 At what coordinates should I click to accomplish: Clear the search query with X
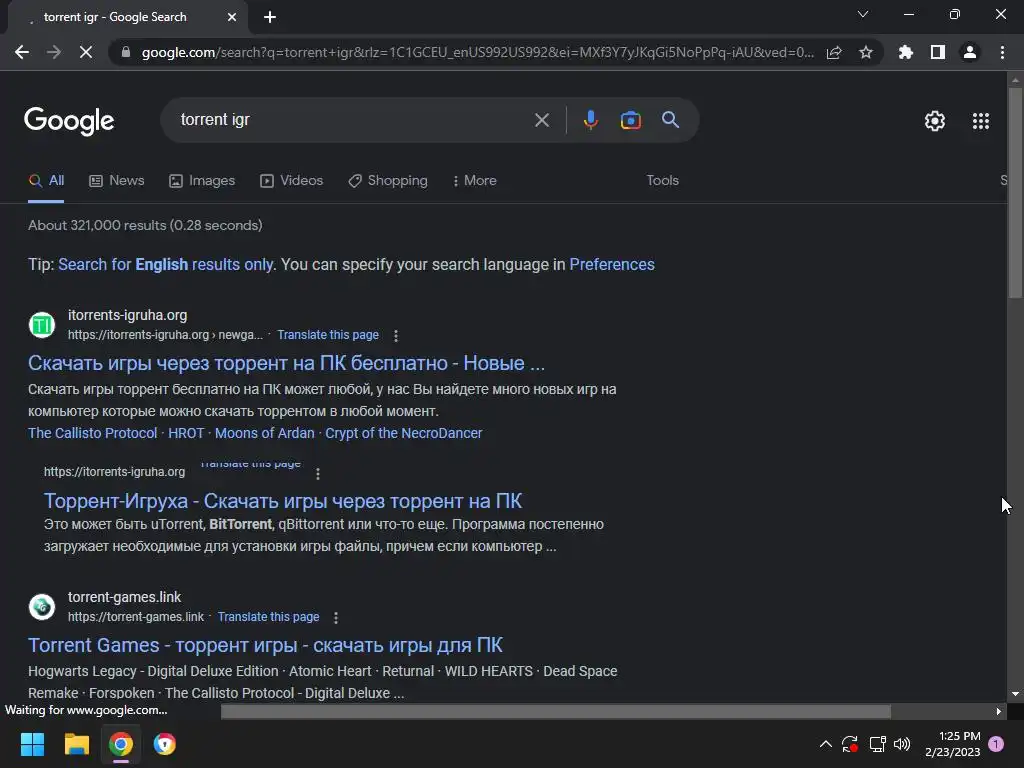pyautogui.click(x=542, y=120)
